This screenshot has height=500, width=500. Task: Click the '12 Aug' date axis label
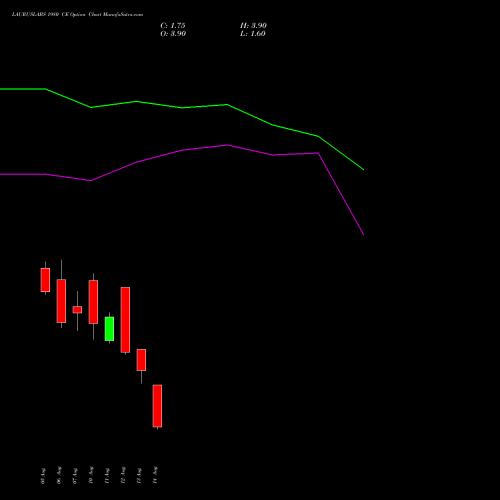[x=123, y=475]
